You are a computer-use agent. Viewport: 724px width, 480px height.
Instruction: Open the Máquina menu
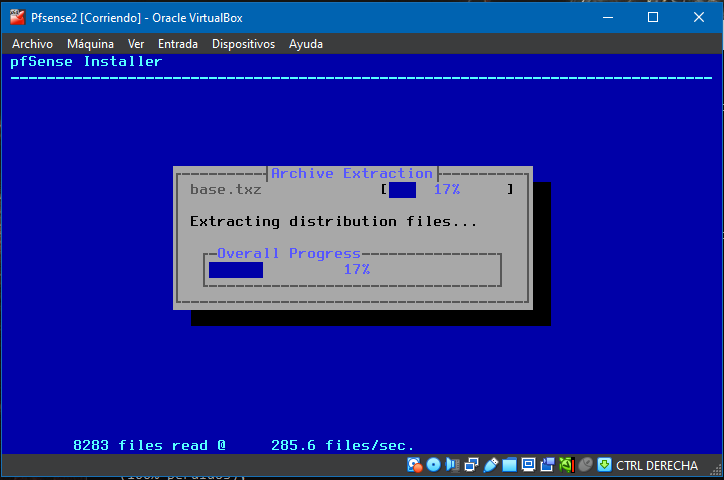tap(90, 44)
